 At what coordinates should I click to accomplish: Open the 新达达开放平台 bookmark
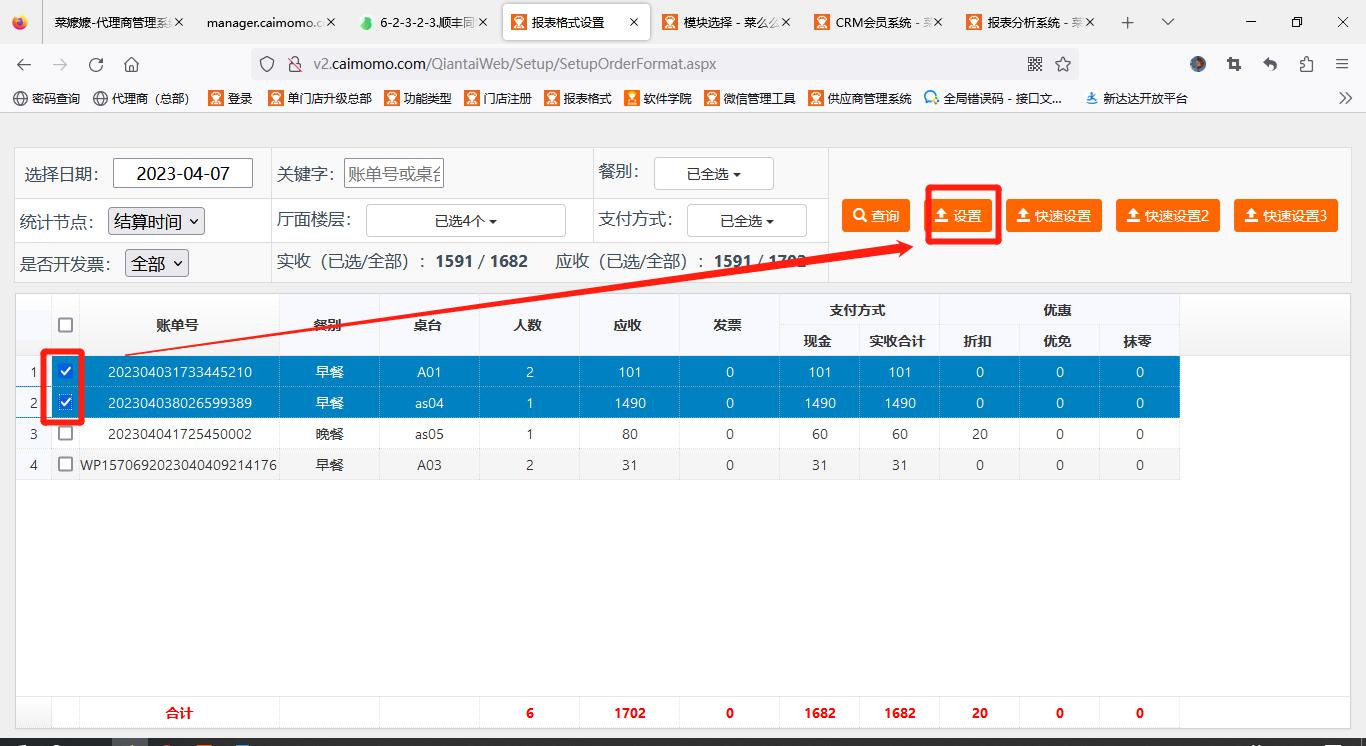(x=1136, y=98)
